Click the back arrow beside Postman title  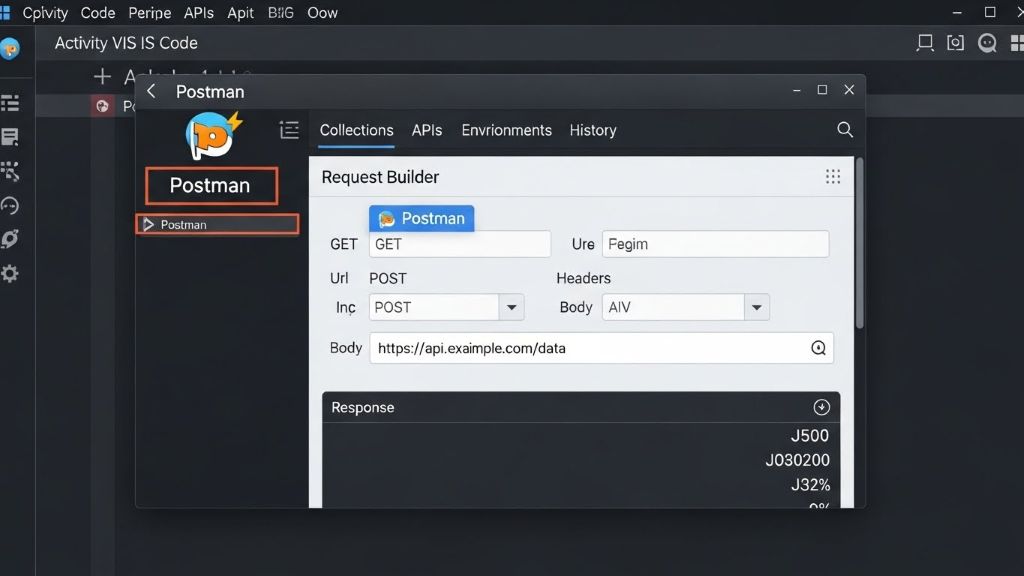coord(152,91)
